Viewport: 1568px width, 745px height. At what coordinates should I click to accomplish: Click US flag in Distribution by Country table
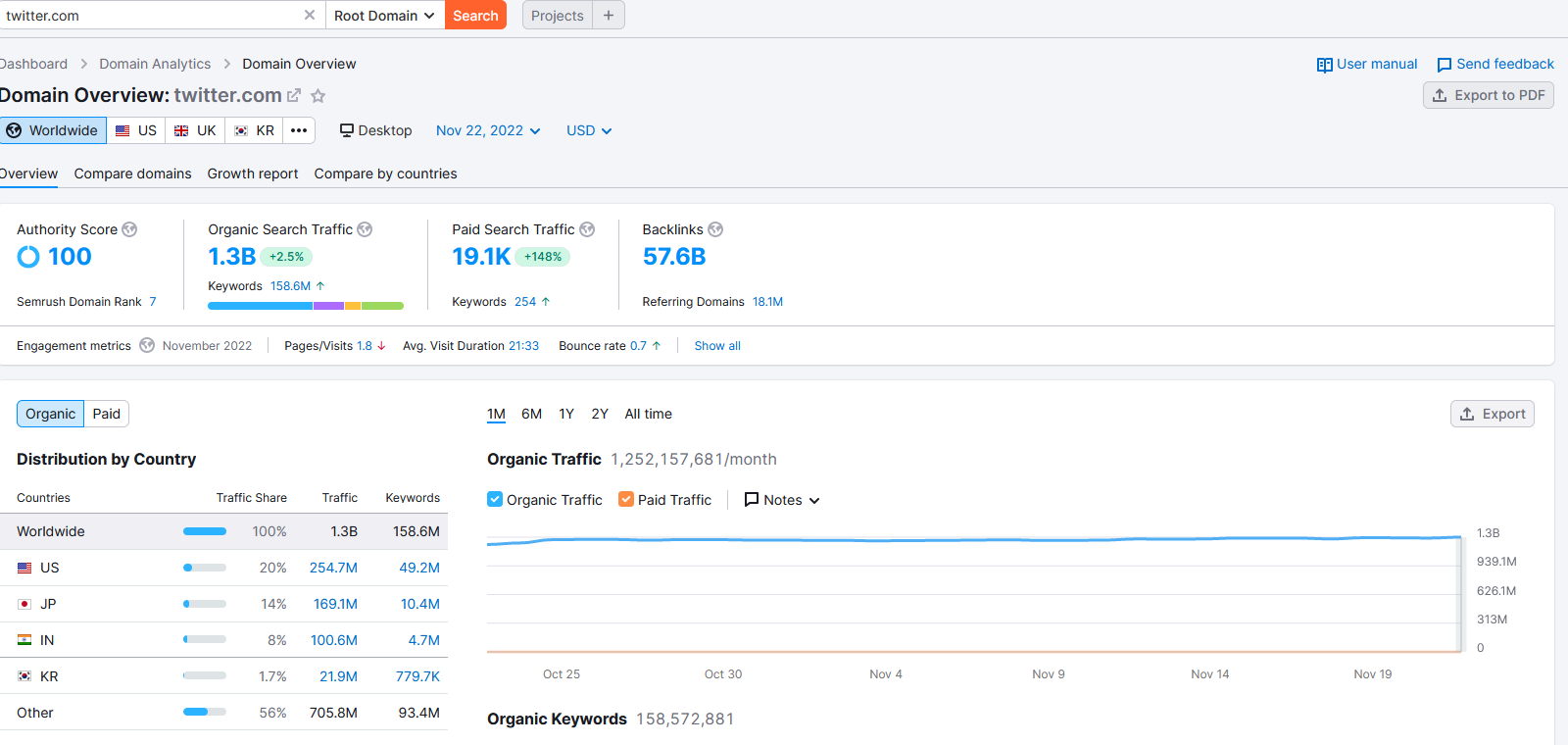(24, 568)
